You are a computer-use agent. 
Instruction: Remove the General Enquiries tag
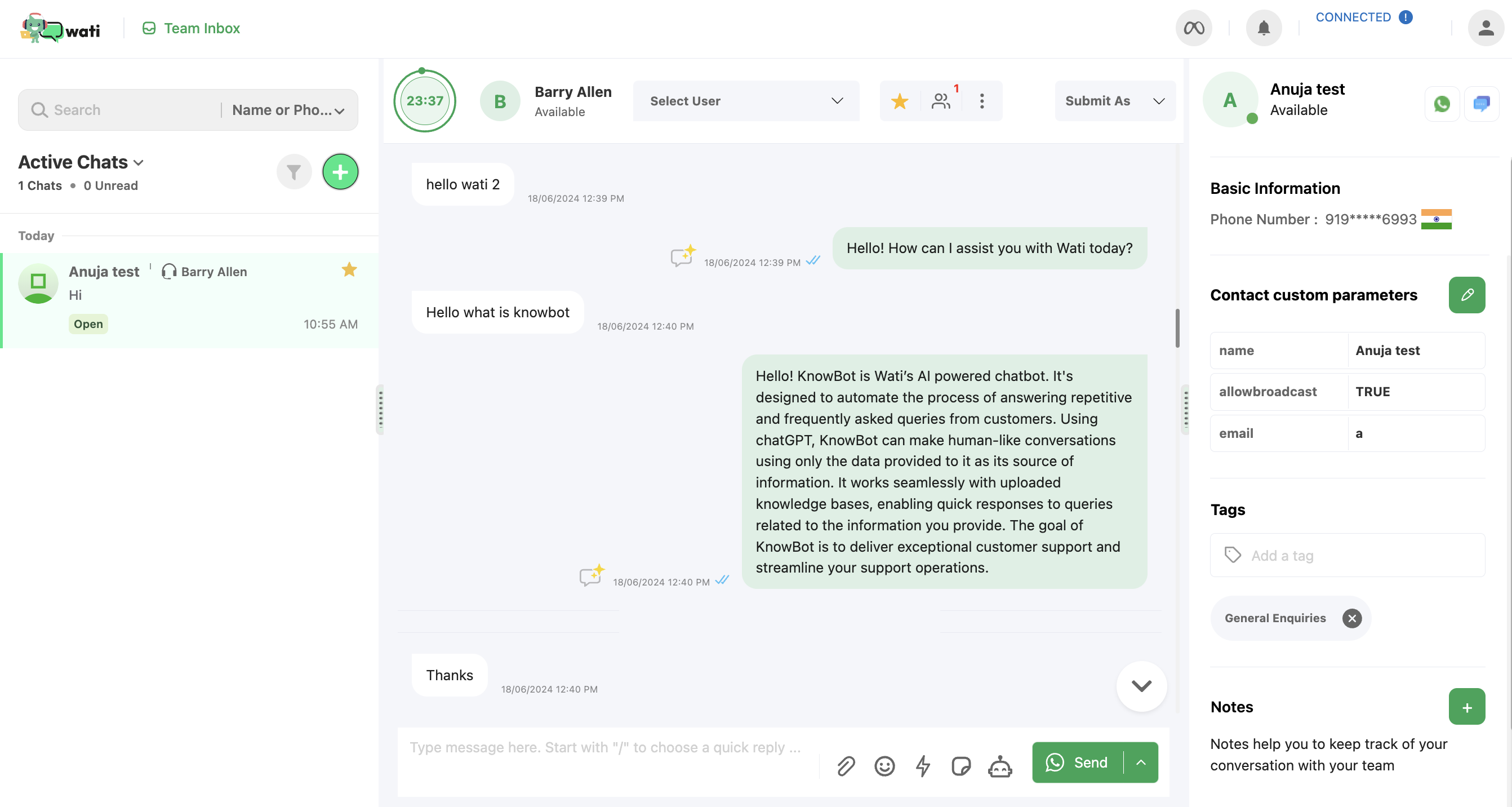(x=1352, y=618)
